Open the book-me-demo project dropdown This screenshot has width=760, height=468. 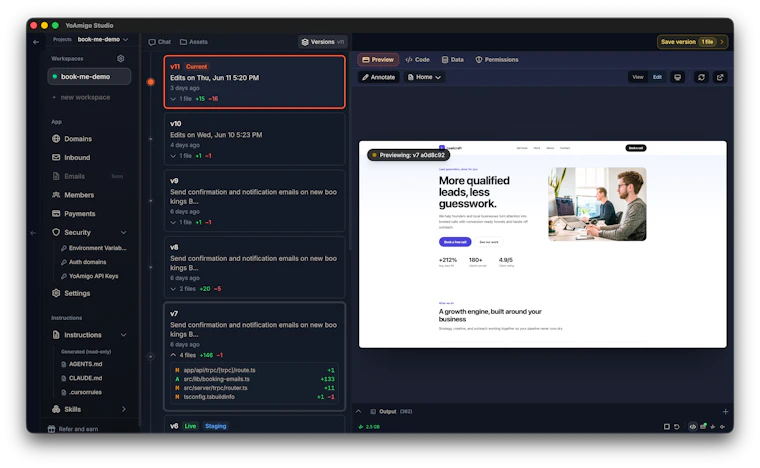[103, 39]
